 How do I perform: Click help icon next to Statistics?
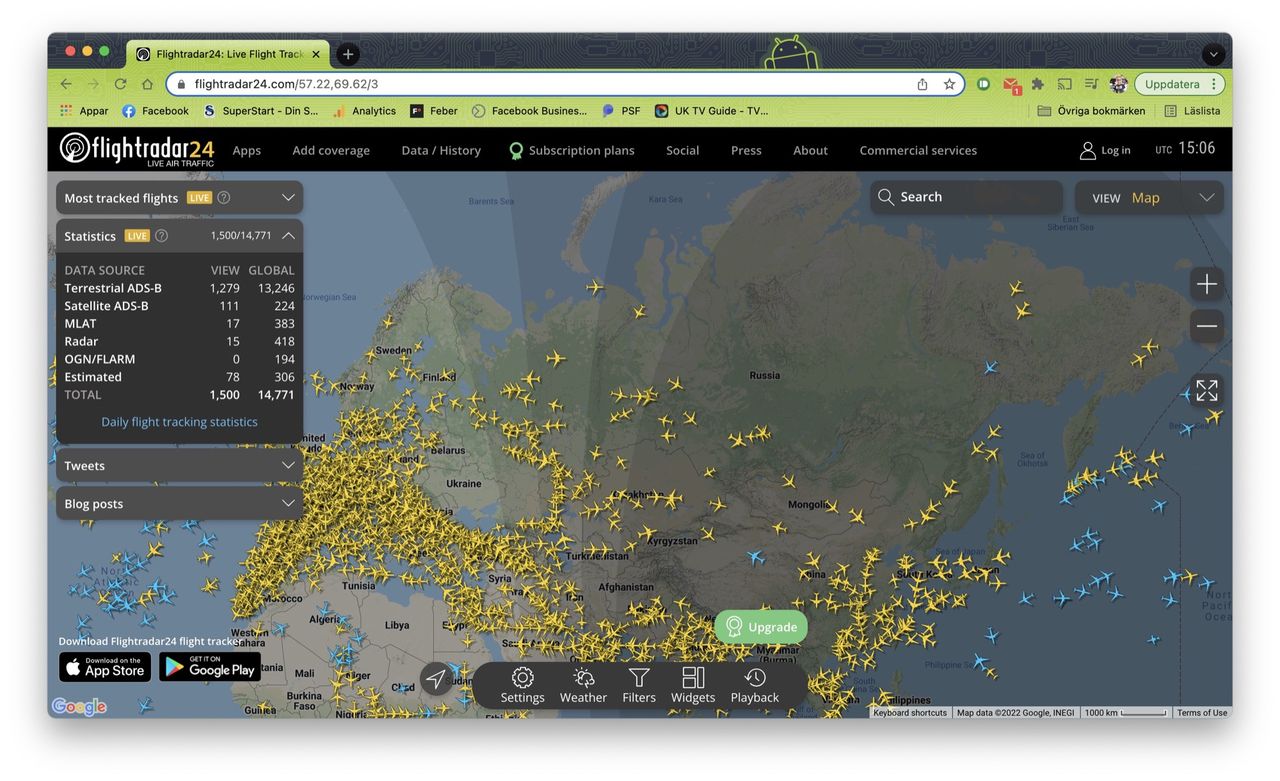pyautogui.click(x=161, y=236)
